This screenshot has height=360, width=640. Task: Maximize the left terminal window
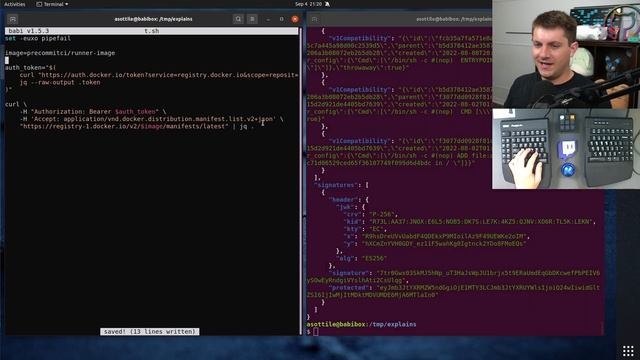click(x=281, y=19)
